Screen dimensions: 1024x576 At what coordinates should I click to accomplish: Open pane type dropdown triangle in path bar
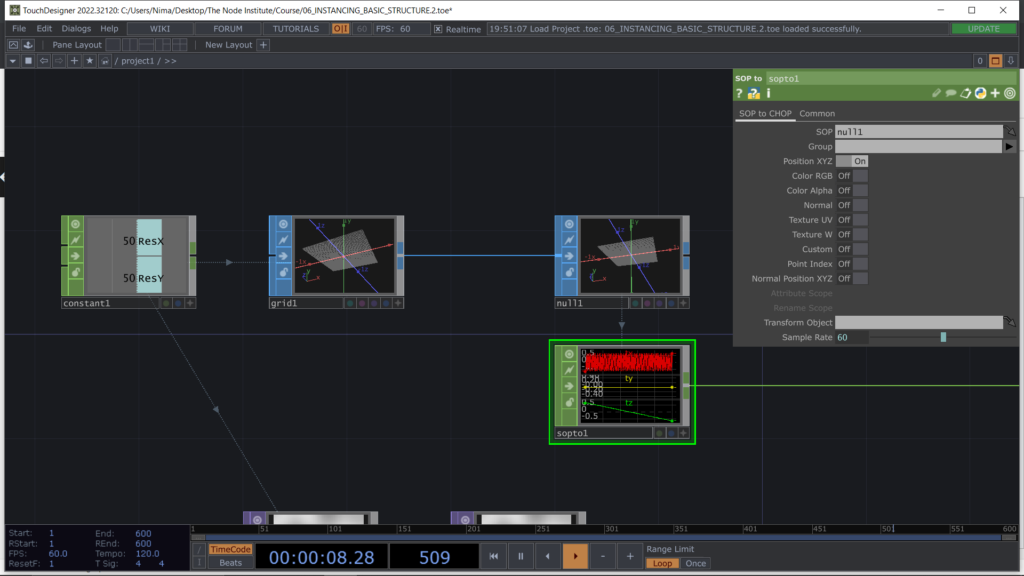12,61
